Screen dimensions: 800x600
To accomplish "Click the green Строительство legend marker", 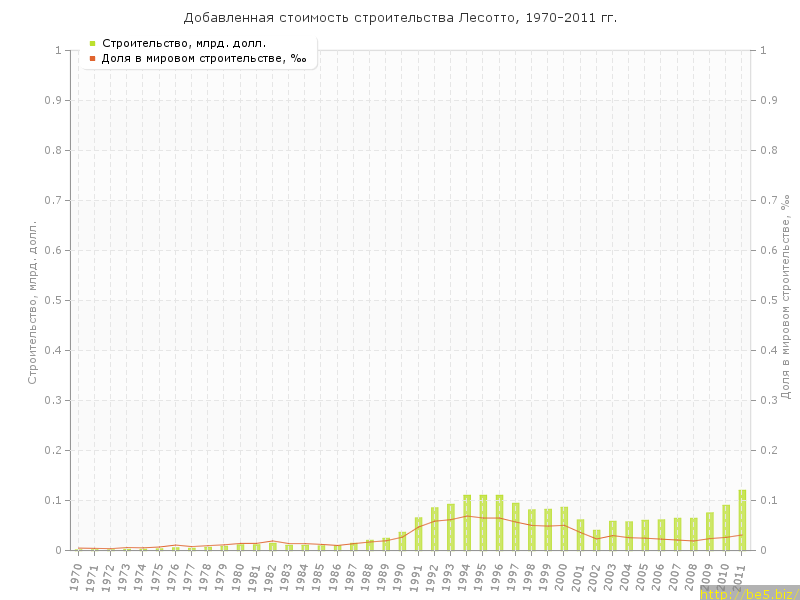I will point(92,43).
